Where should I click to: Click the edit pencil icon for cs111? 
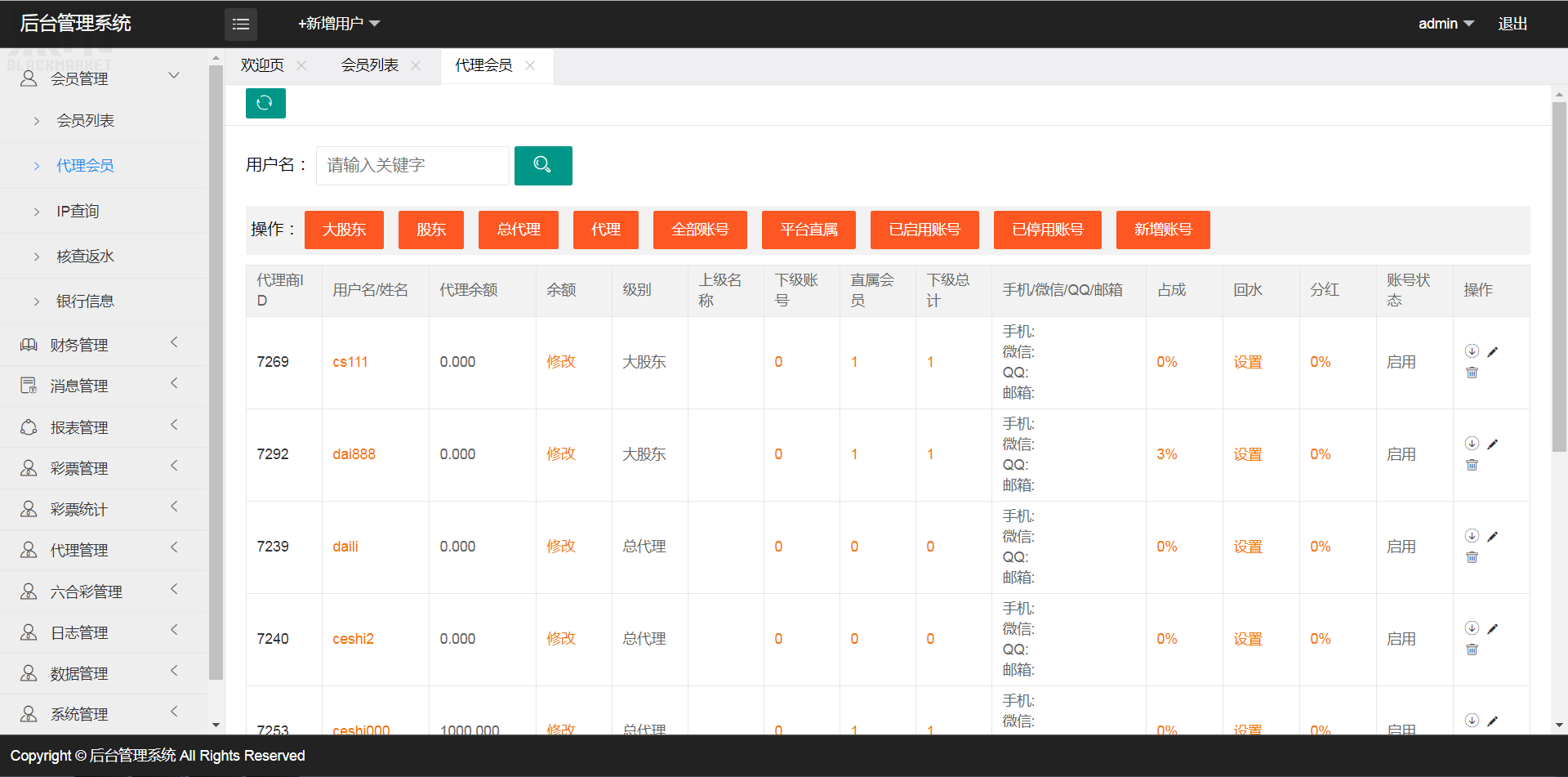1492,352
